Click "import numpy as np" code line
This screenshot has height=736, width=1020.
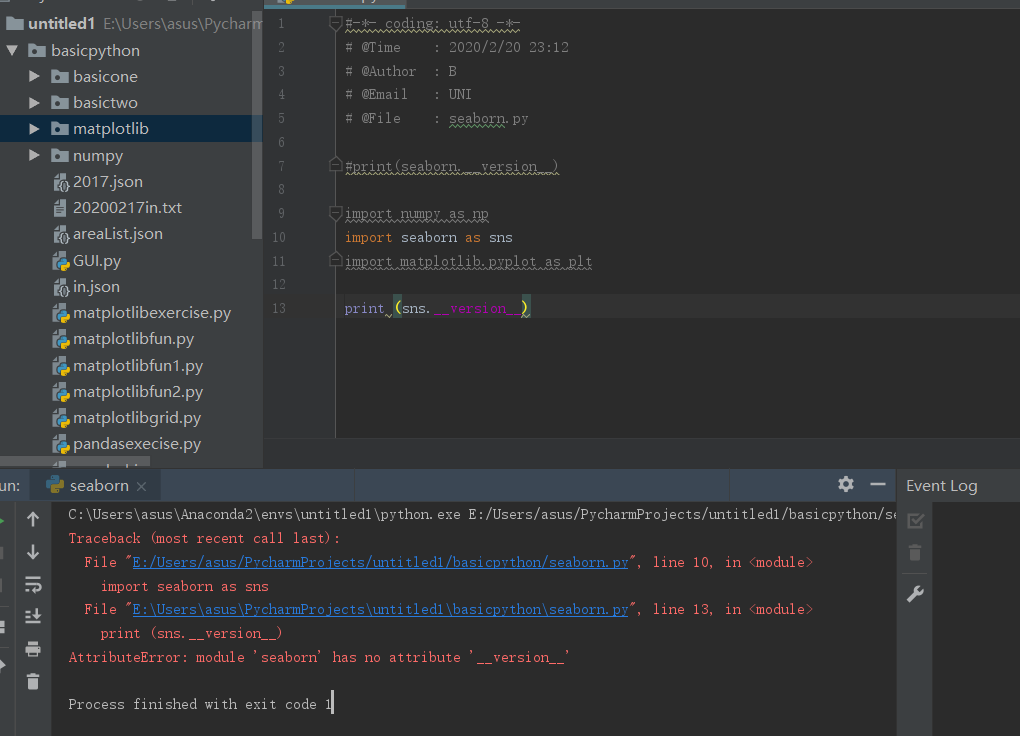pos(416,213)
